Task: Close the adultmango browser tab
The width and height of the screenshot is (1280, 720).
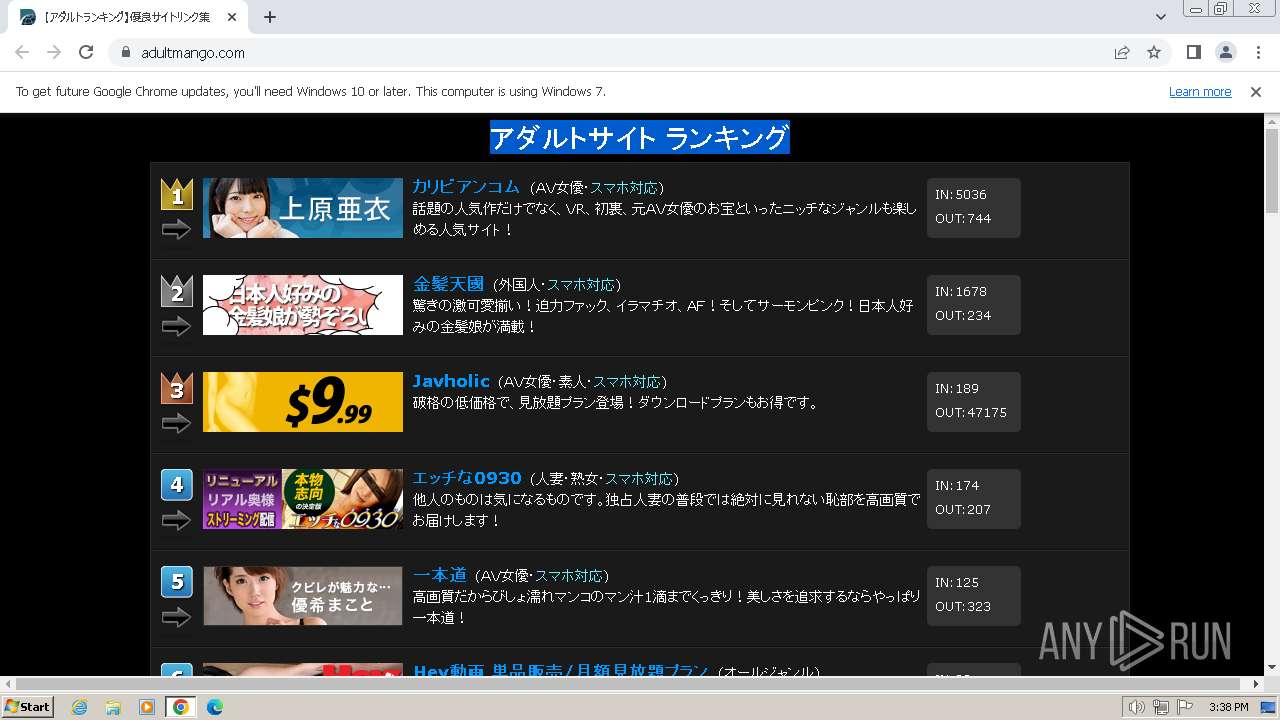Action: pos(233,17)
